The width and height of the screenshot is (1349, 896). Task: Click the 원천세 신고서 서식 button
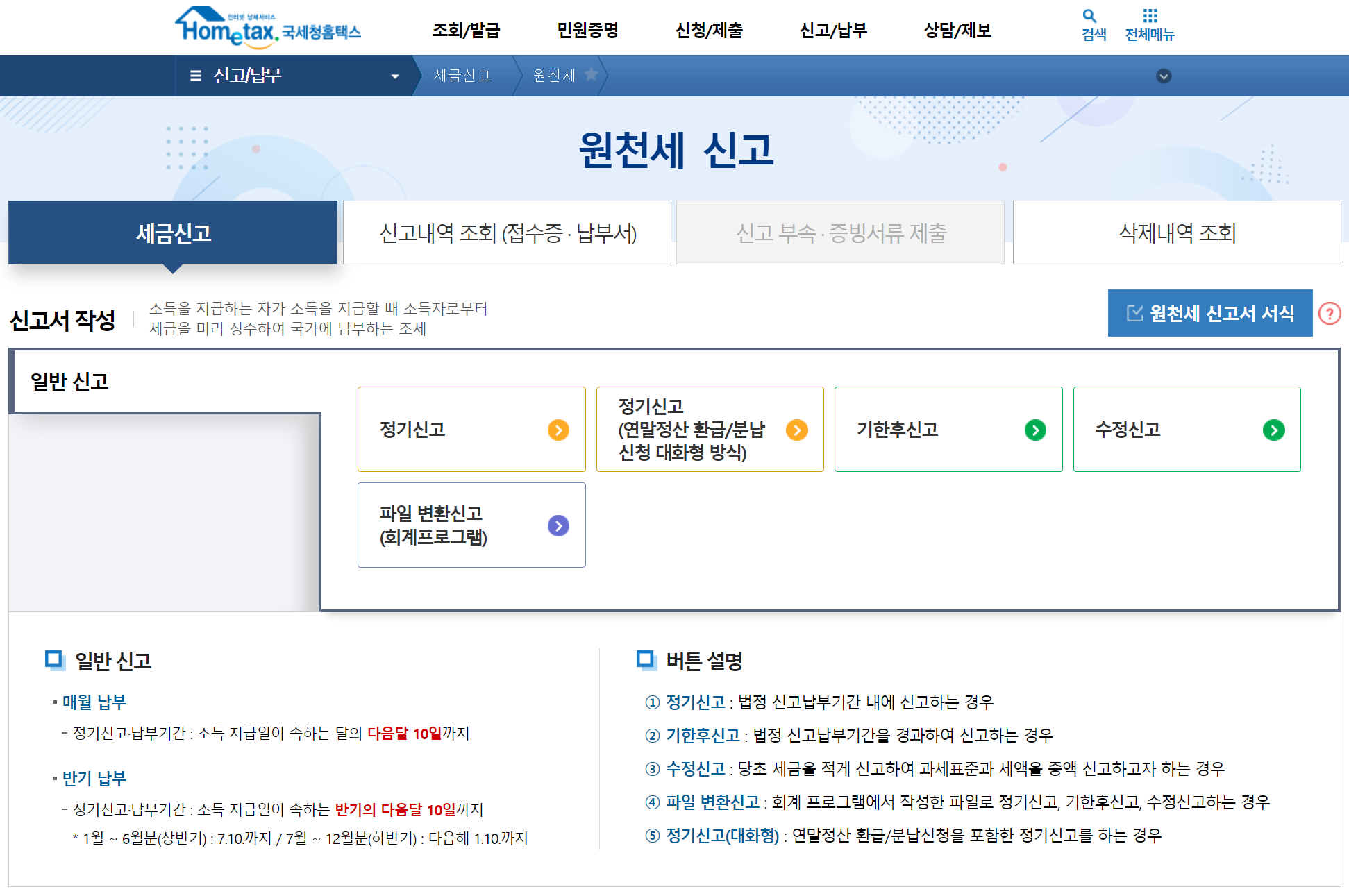click(x=1209, y=314)
